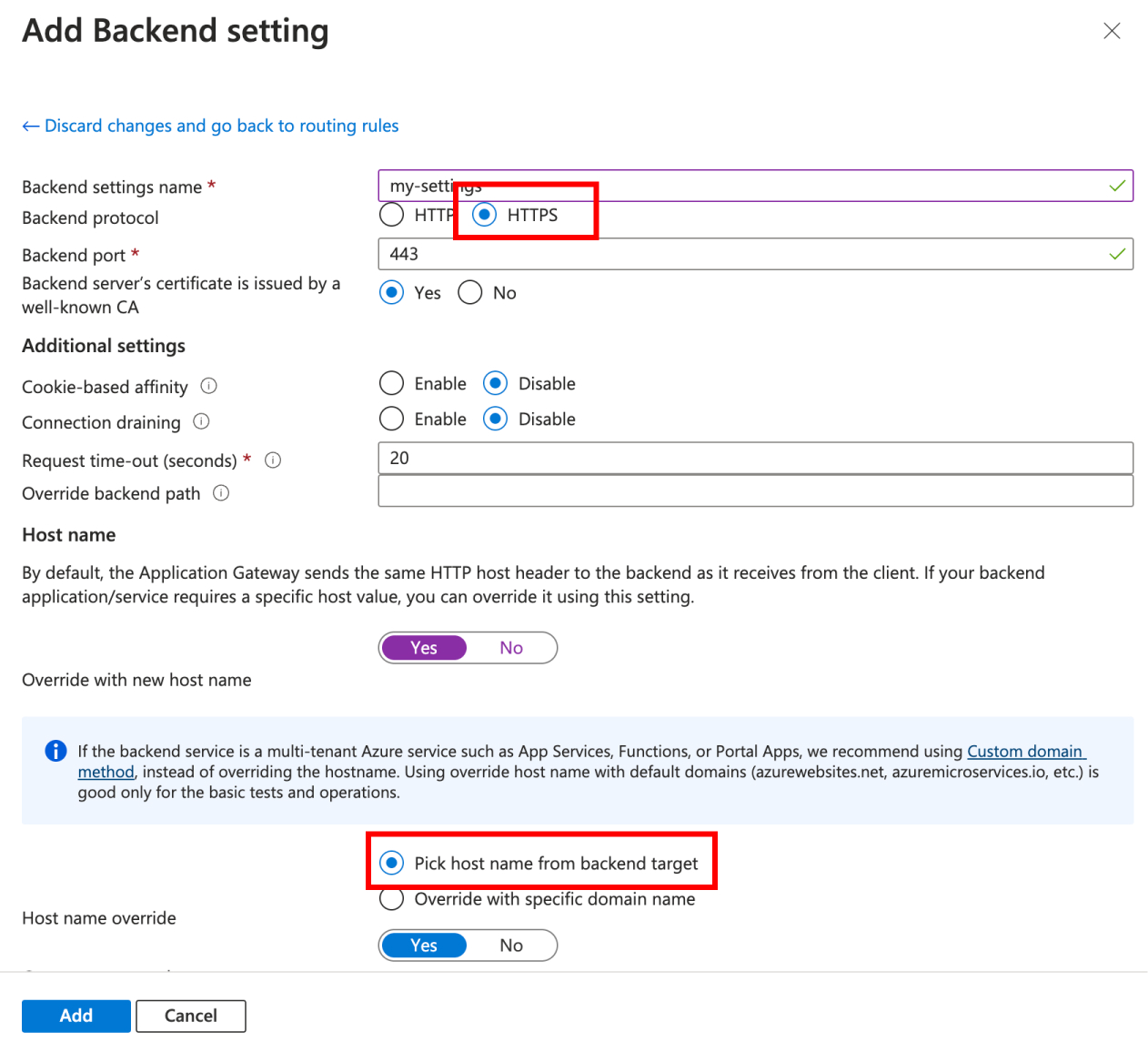1148x1052 pixels.
Task: Click the Add button
Action: pyautogui.click(x=76, y=1016)
